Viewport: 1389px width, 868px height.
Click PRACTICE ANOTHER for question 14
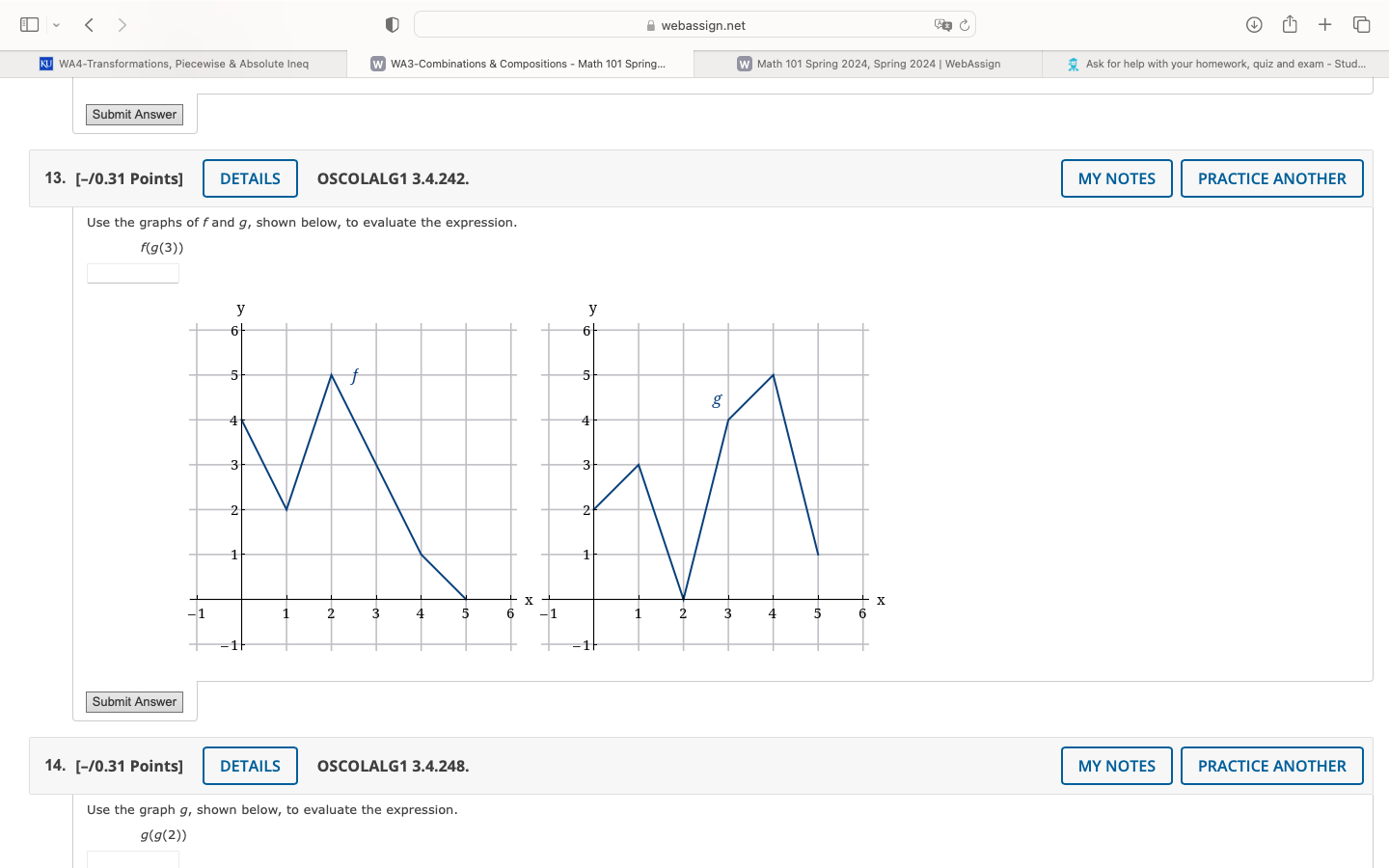pyautogui.click(x=1271, y=766)
